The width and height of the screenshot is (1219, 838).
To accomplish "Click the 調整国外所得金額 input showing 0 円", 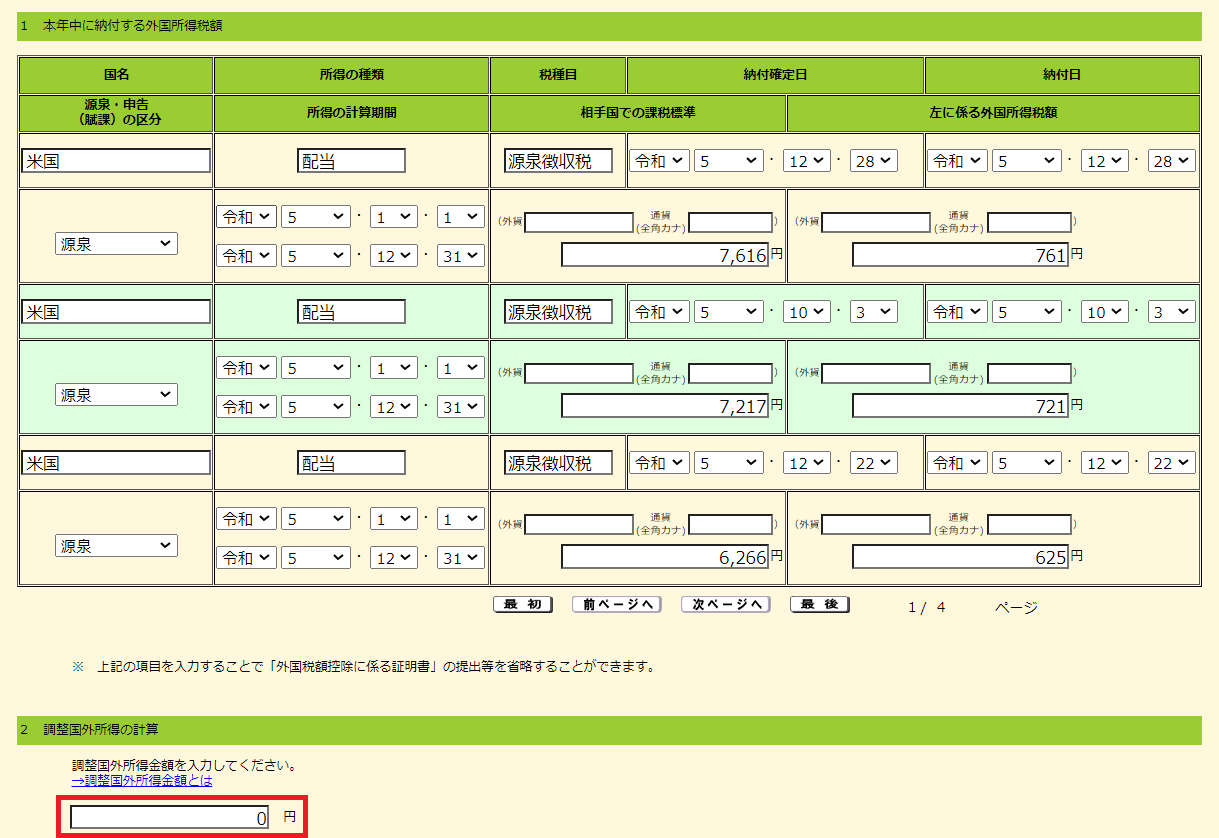I will (170, 818).
